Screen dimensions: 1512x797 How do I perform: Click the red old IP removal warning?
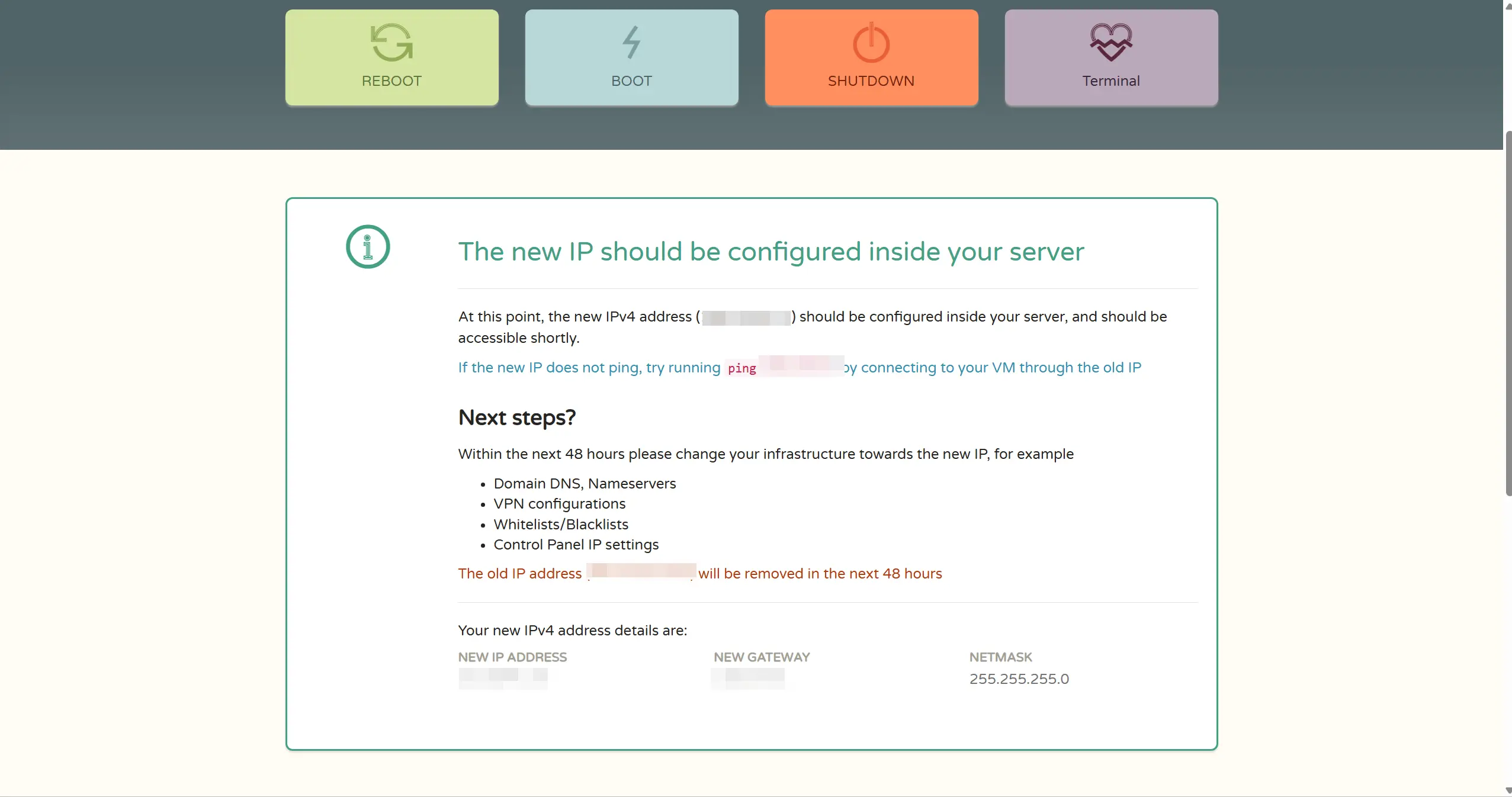(700, 573)
